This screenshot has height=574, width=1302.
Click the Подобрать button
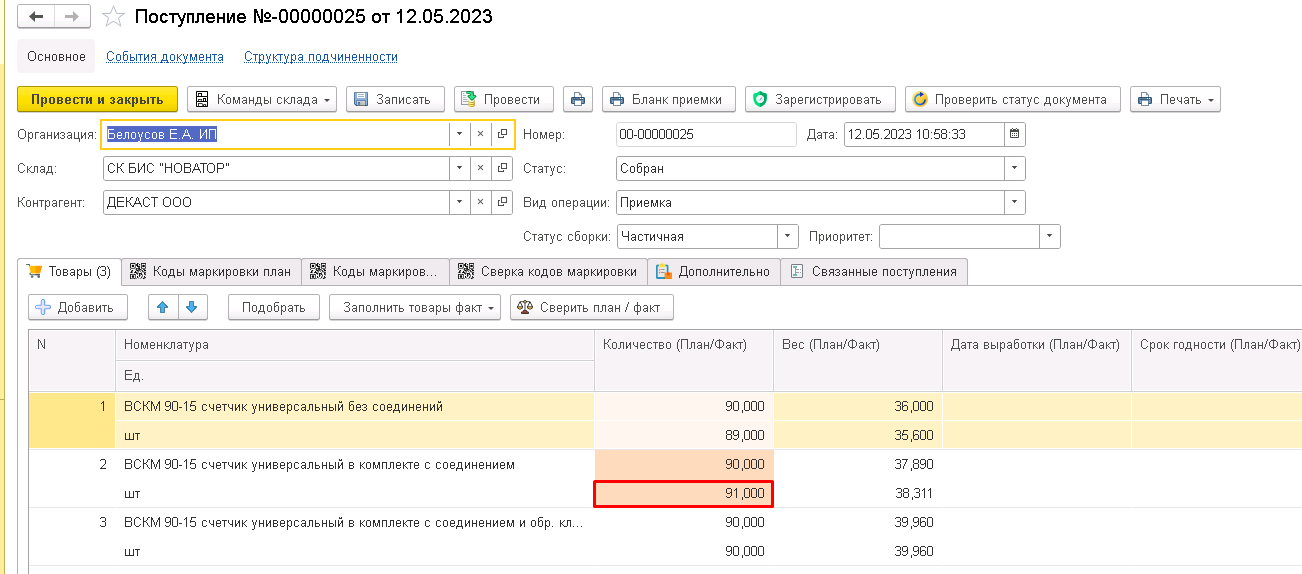(x=273, y=307)
